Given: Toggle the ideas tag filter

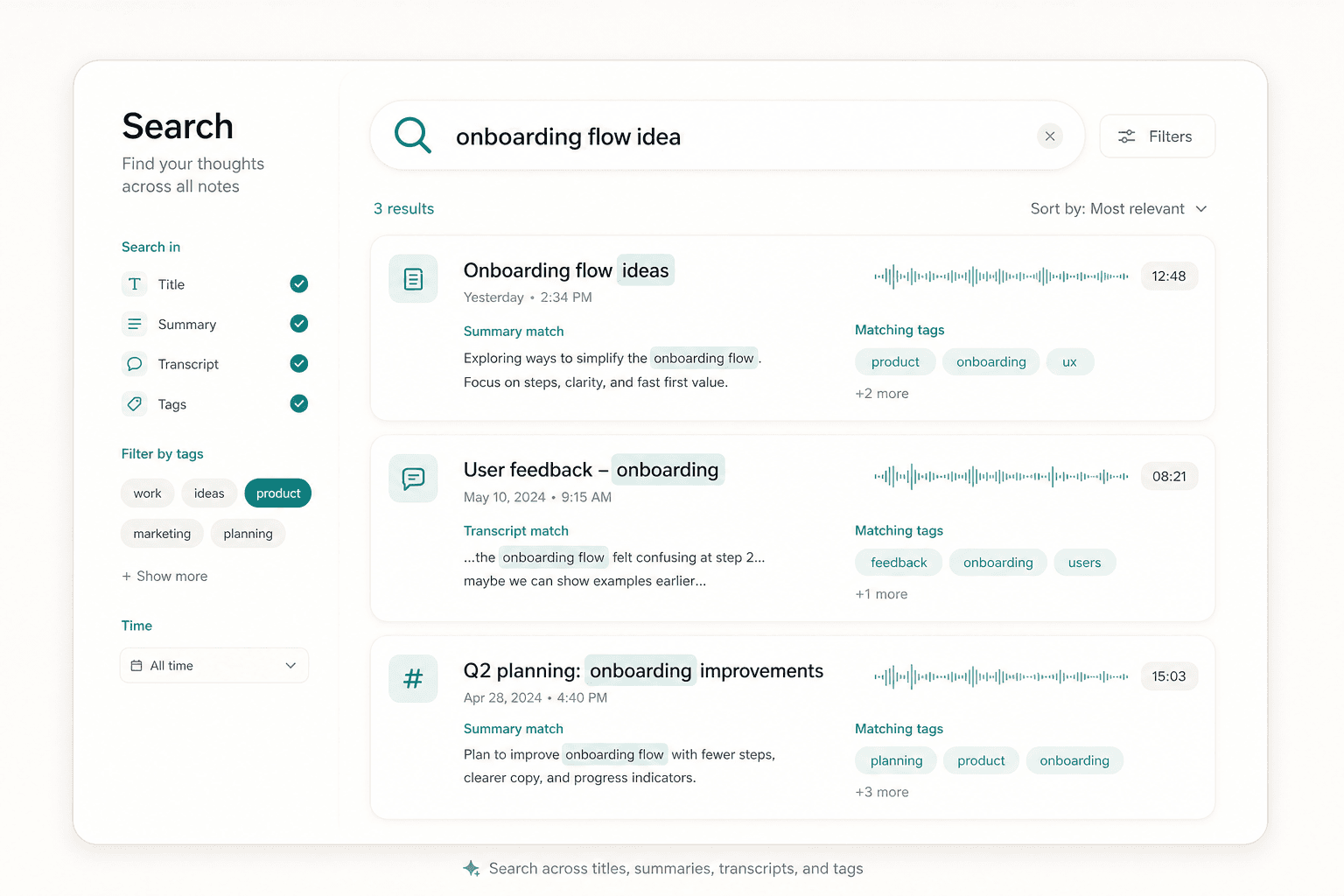Looking at the screenshot, I should 209,493.
